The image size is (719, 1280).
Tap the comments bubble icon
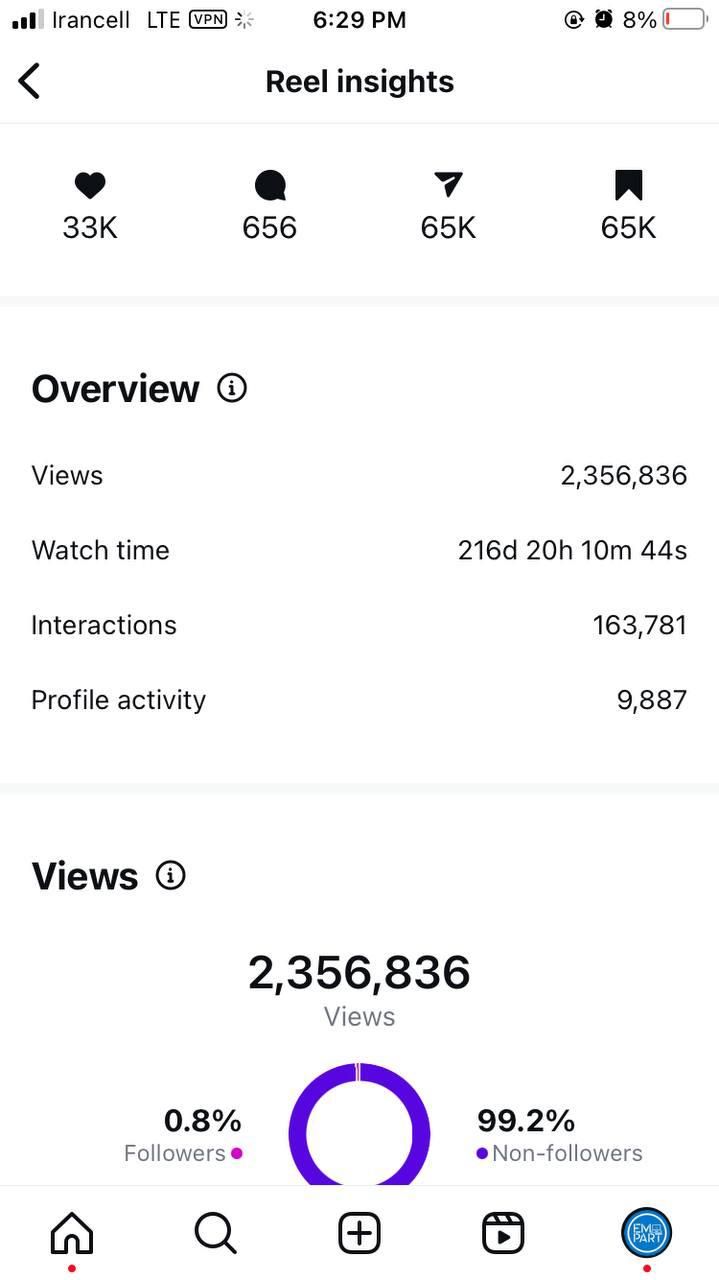click(270, 185)
